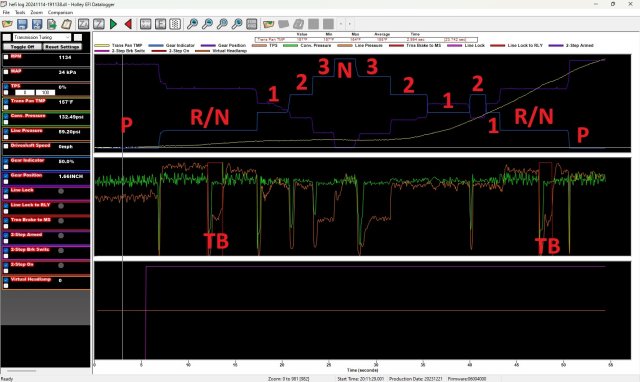The image size is (640, 382).
Task: Click the TPS maximum value field
Action: (45, 93)
